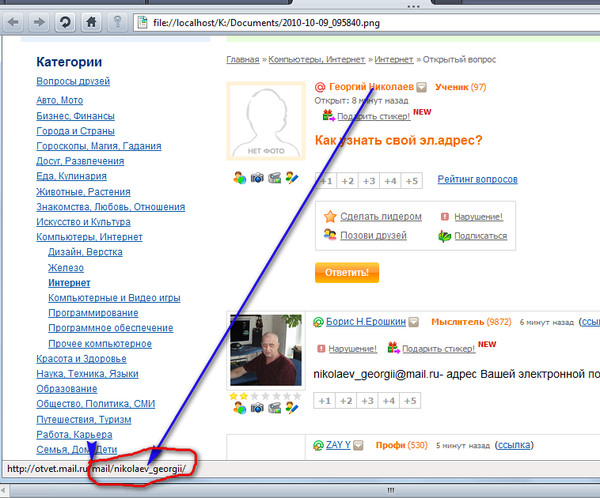Click the green @ icon beside Борис Н.Ерошкин
Image resolution: width=600 pixels, height=498 pixels.
[318, 322]
